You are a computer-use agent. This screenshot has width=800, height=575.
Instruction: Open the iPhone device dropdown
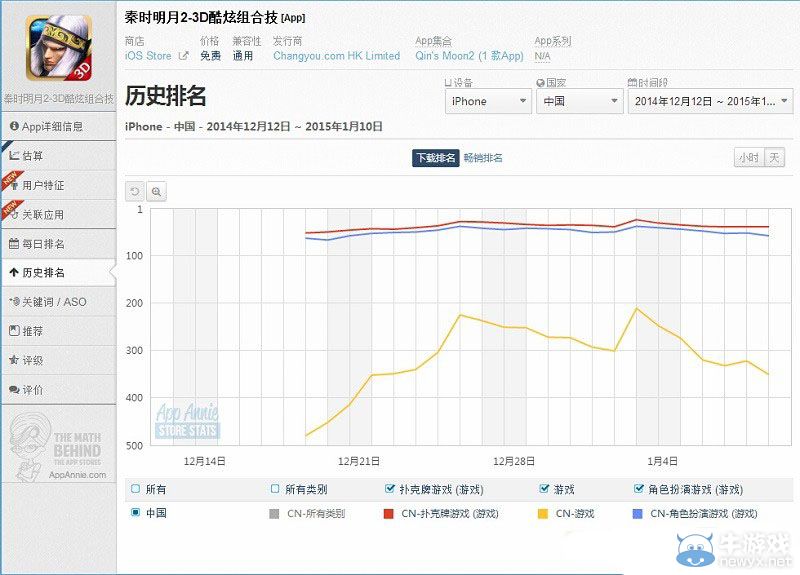click(x=488, y=101)
